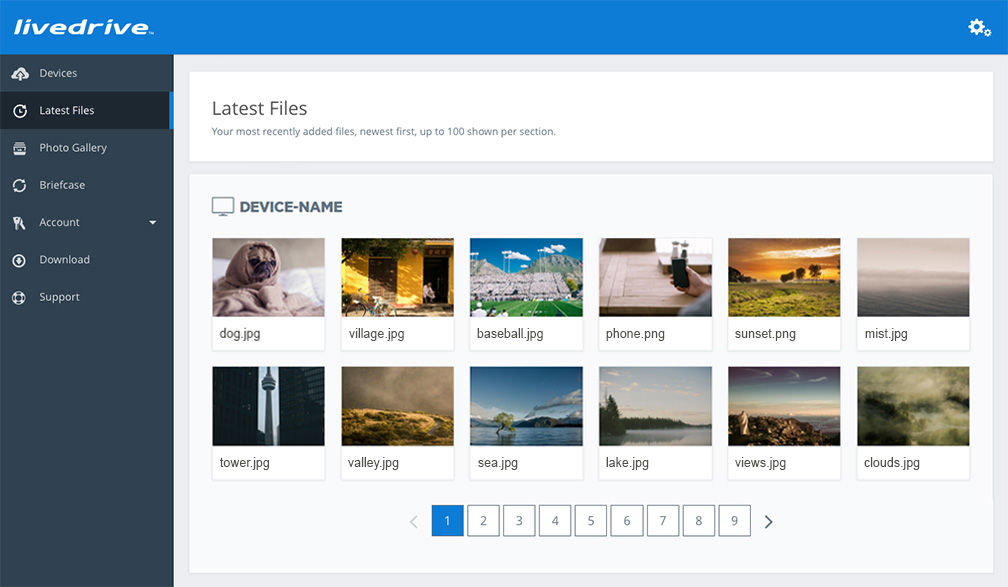View the baseball.jpg thumbnail

pyautogui.click(x=526, y=276)
